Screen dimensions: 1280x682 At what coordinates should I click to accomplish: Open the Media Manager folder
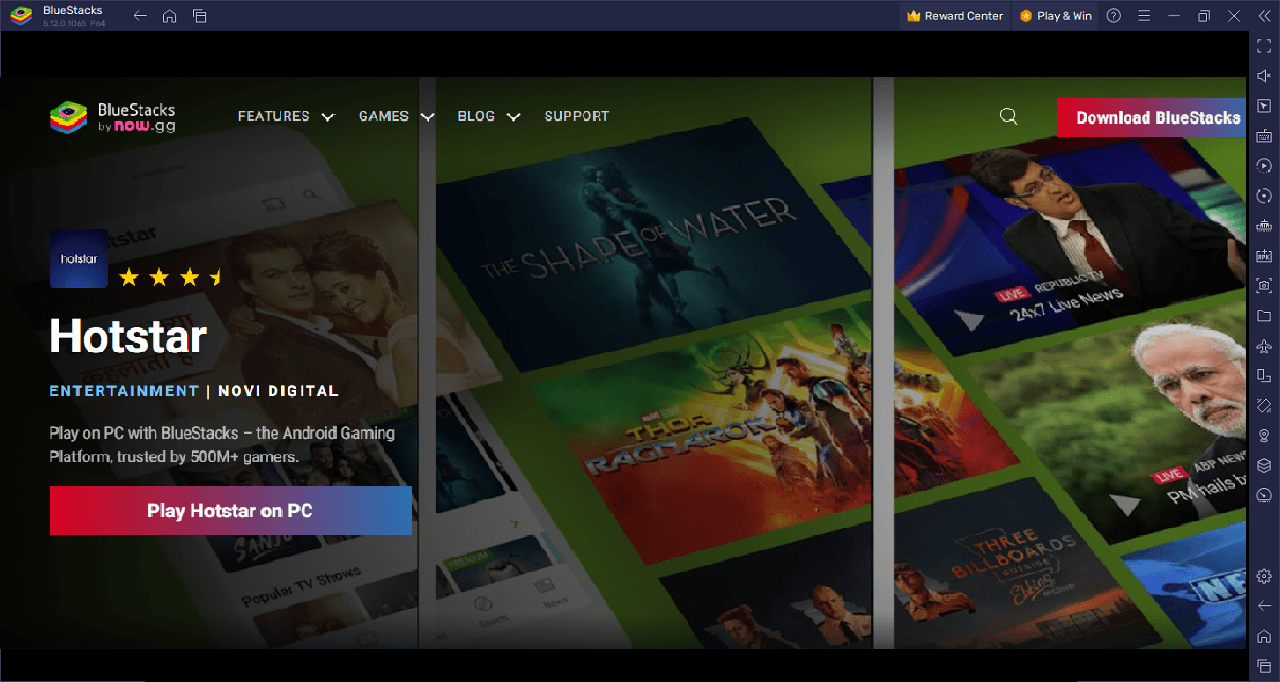pos(1263,315)
